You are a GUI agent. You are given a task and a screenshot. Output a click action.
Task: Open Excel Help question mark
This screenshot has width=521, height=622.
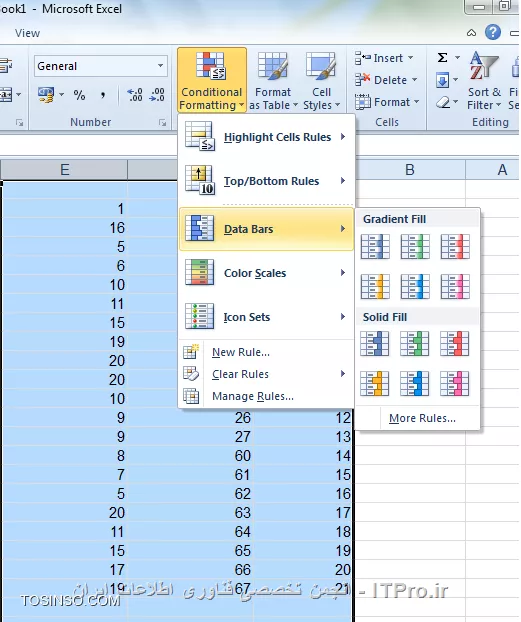[492, 33]
